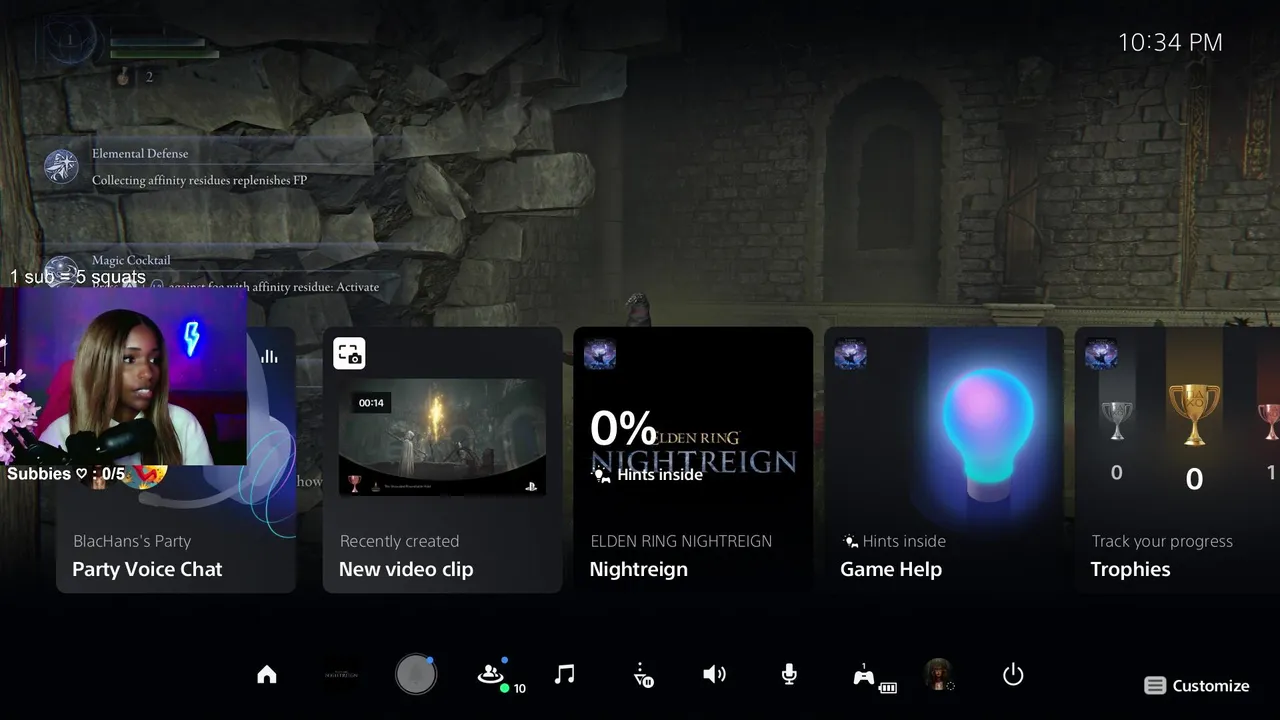Click the '1 sub = 5 squats' overlay text

[78, 277]
